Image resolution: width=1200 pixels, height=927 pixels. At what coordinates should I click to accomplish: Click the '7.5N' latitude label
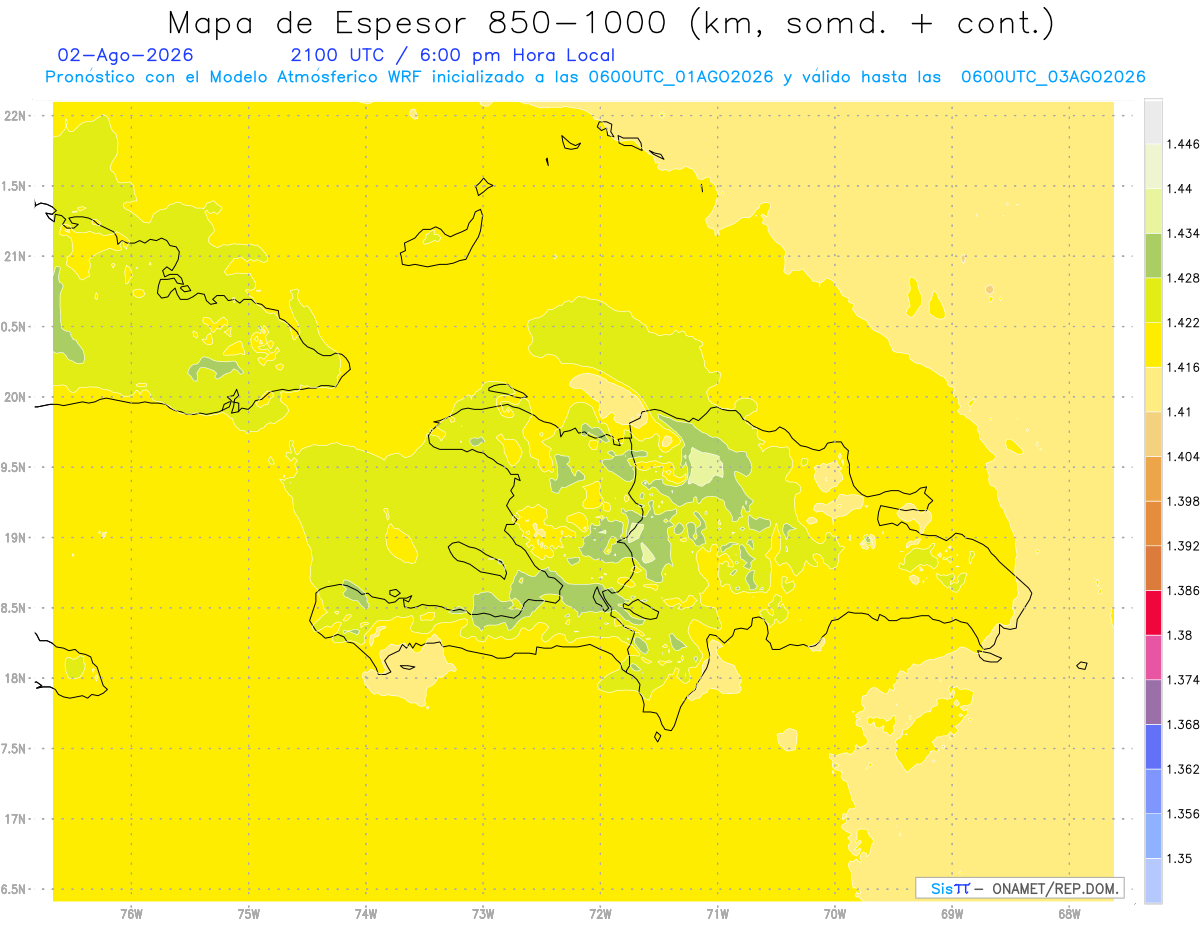click(x=15, y=749)
